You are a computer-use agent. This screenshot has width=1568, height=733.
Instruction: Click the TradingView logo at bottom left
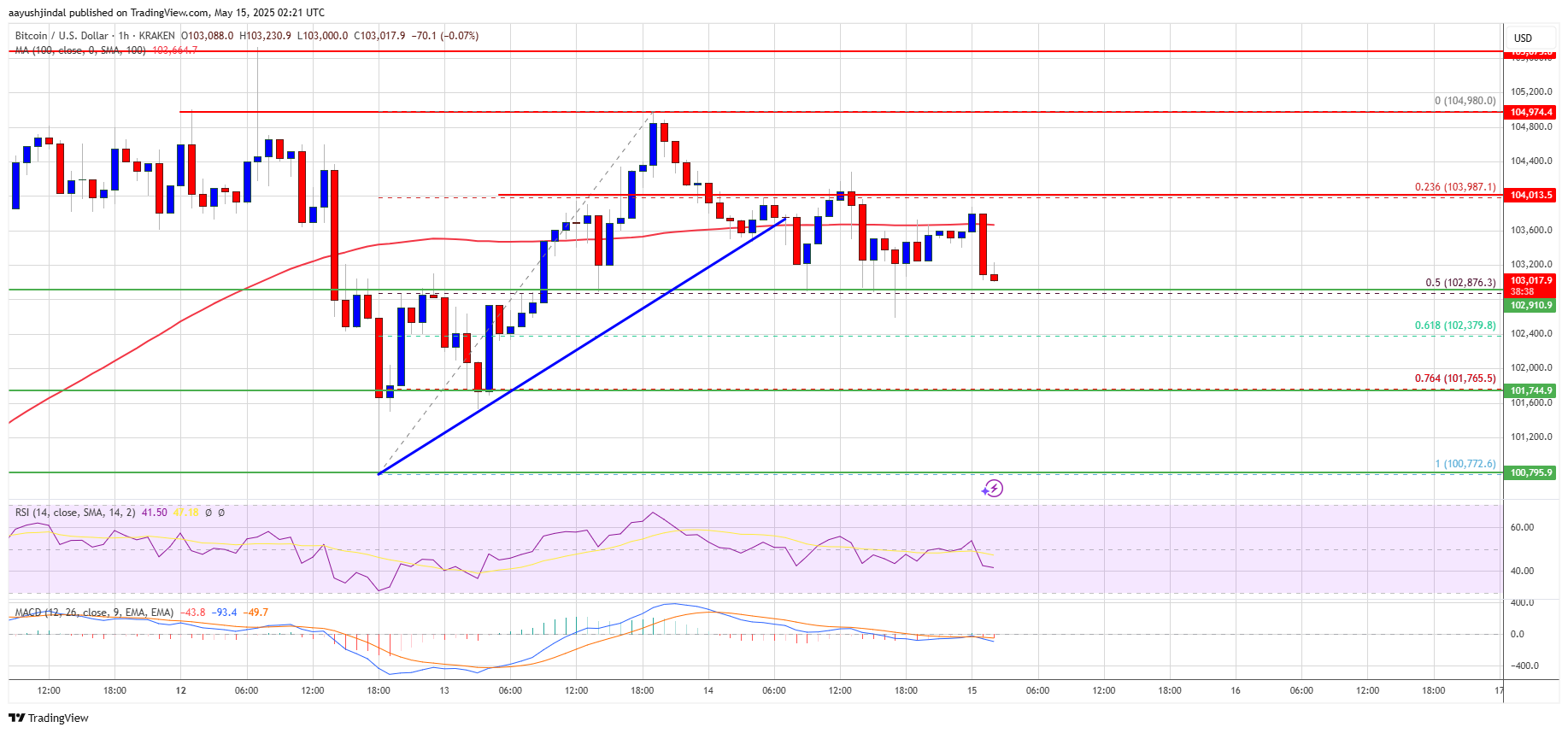(x=49, y=718)
